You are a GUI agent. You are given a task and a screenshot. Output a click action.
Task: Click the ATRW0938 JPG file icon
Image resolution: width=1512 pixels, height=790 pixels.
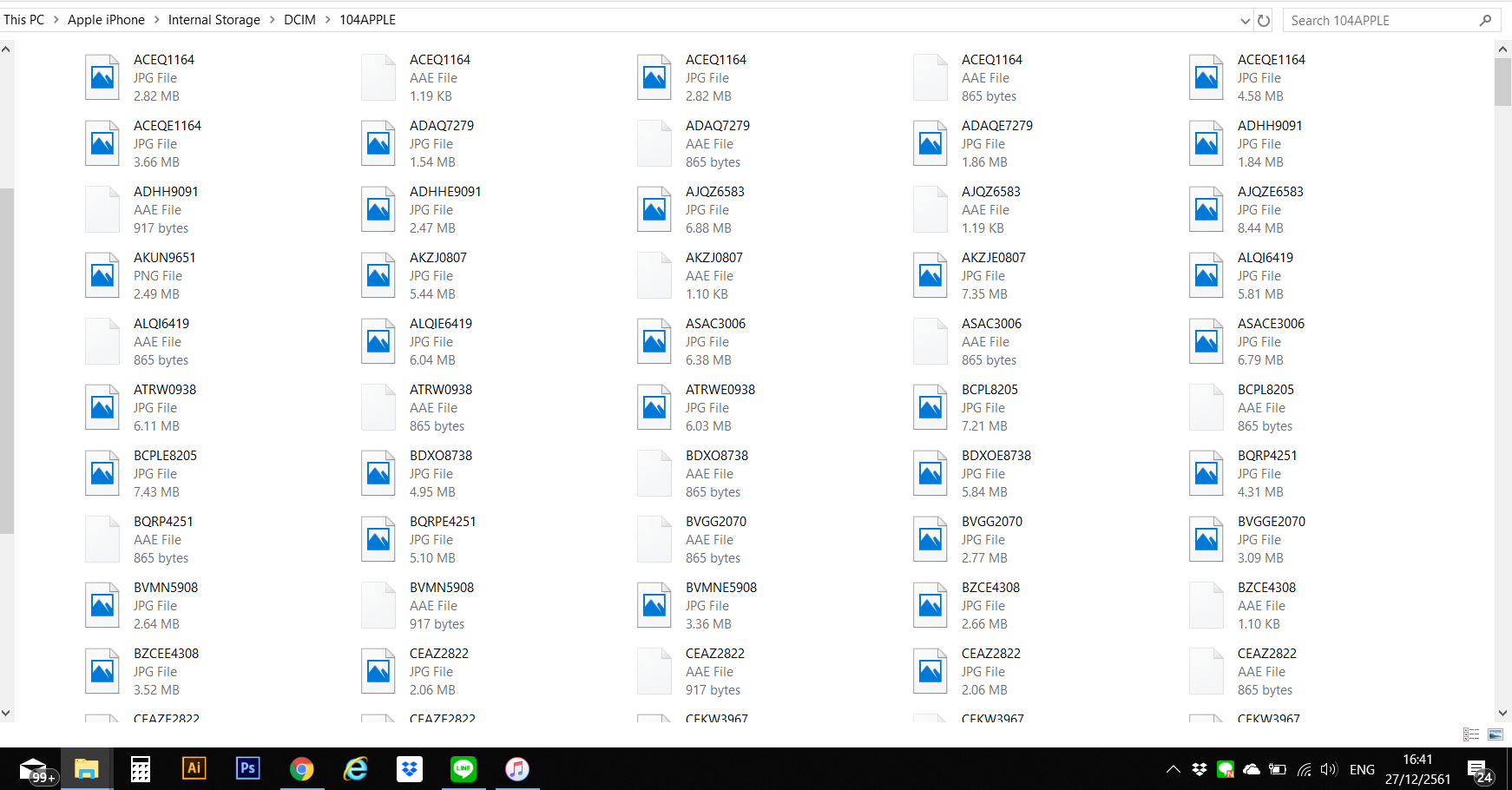102,407
